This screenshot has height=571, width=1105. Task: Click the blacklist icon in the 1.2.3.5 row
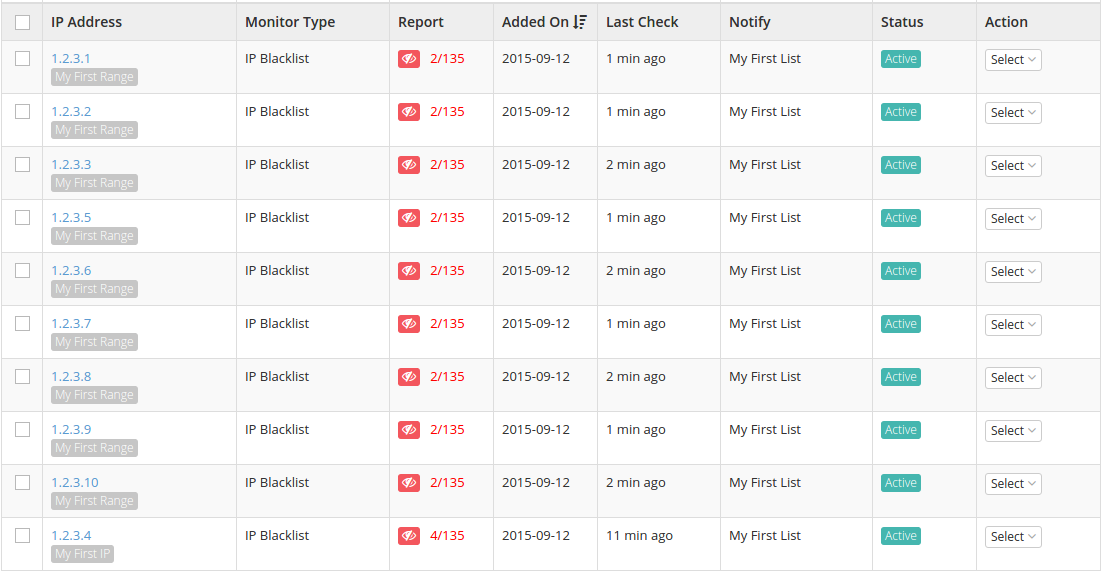tap(409, 219)
